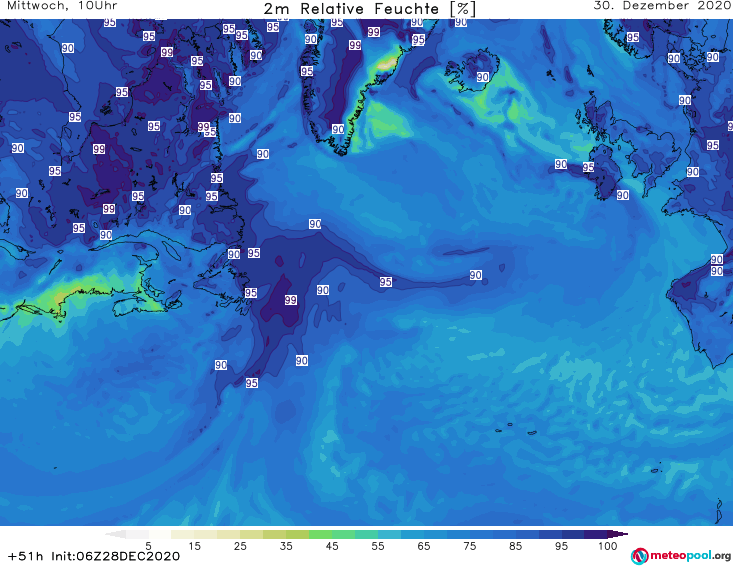This screenshot has width=733, height=566.
Task: Click the legend tick value 100
Action: pos(608,546)
